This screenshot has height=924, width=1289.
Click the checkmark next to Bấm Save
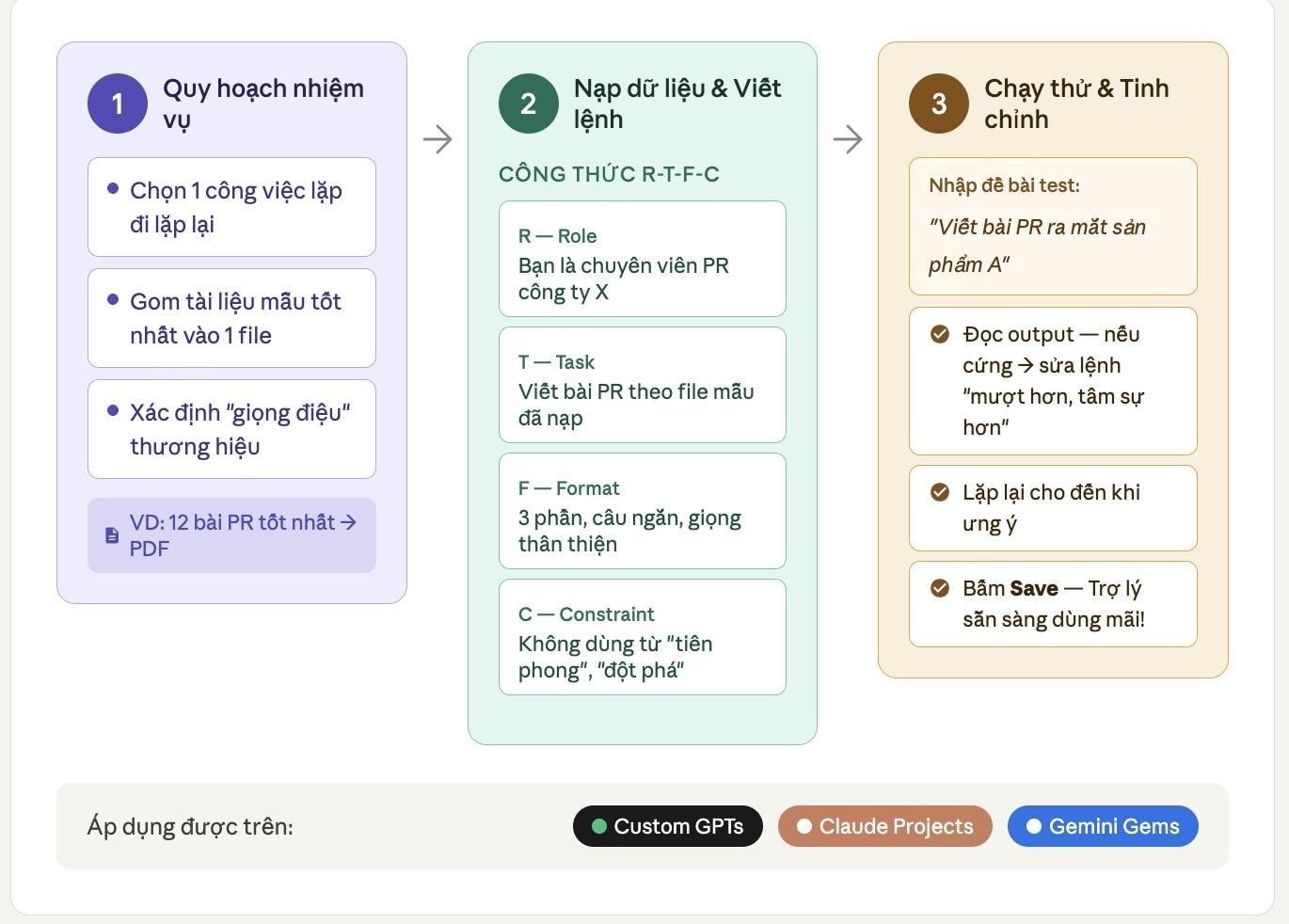coord(940,588)
